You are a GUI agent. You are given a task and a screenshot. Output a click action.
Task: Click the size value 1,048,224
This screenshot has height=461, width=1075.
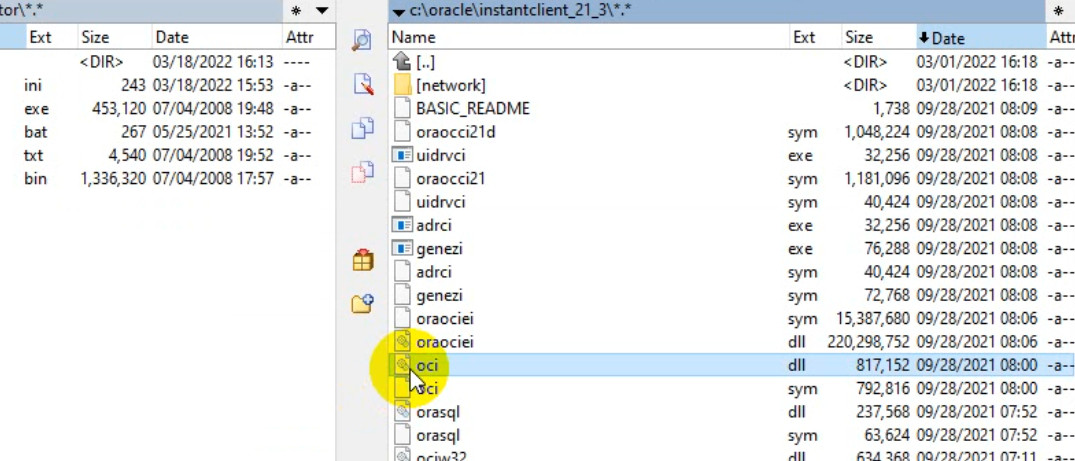point(878,132)
